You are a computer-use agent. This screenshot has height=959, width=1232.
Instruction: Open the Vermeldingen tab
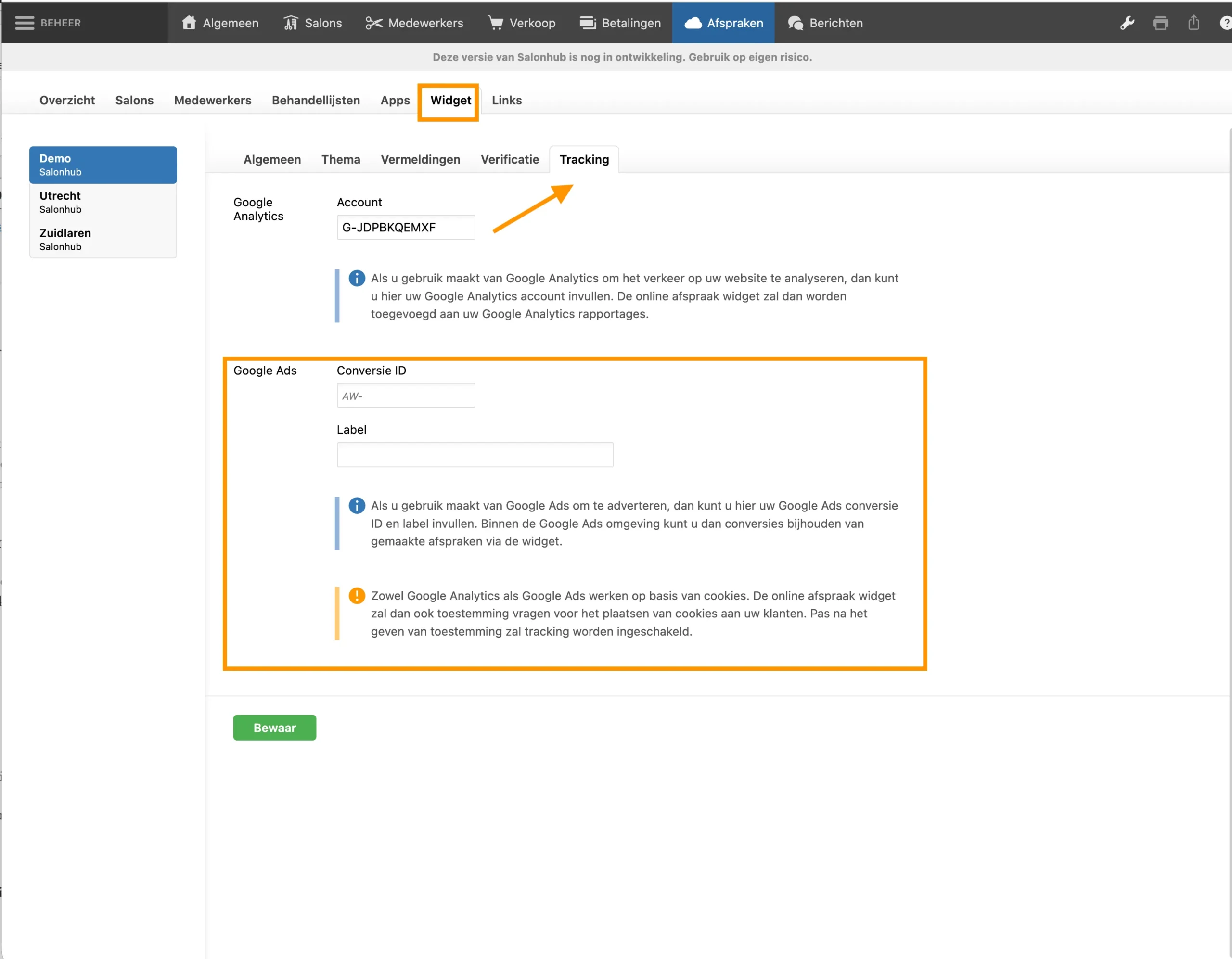420,160
